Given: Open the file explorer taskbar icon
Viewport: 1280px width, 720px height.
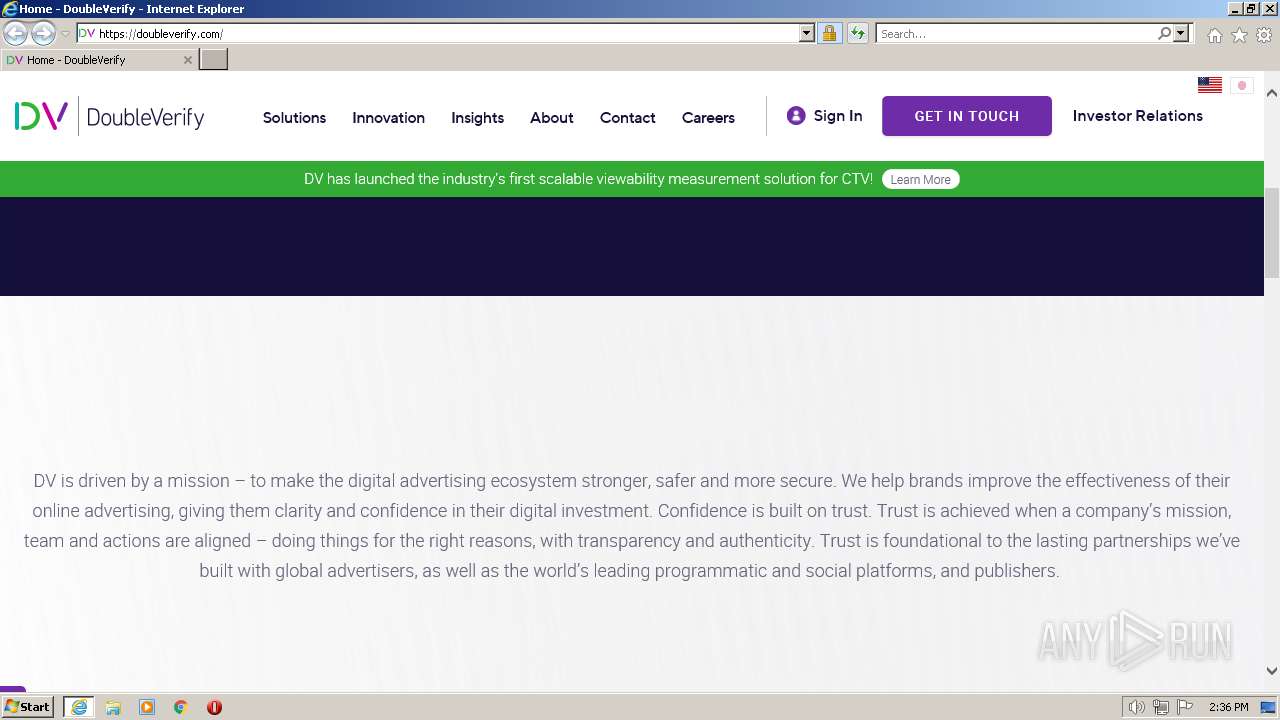Looking at the screenshot, I should [x=113, y=707].
